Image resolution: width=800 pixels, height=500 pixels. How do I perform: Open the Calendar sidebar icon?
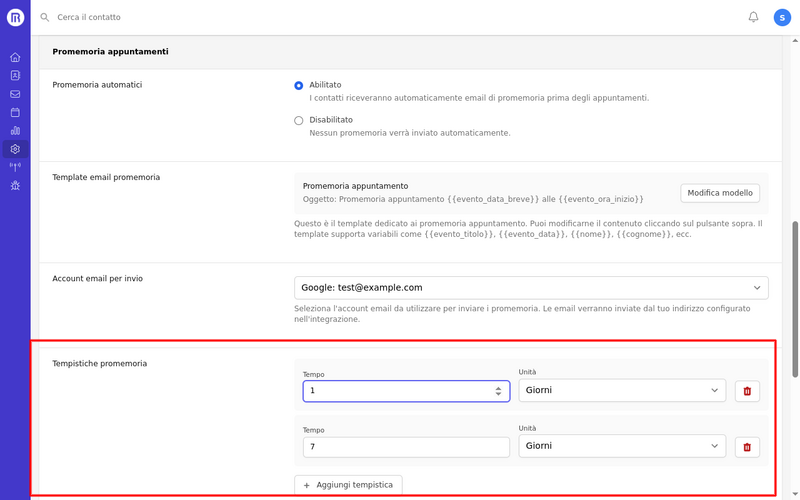(15, 112)
